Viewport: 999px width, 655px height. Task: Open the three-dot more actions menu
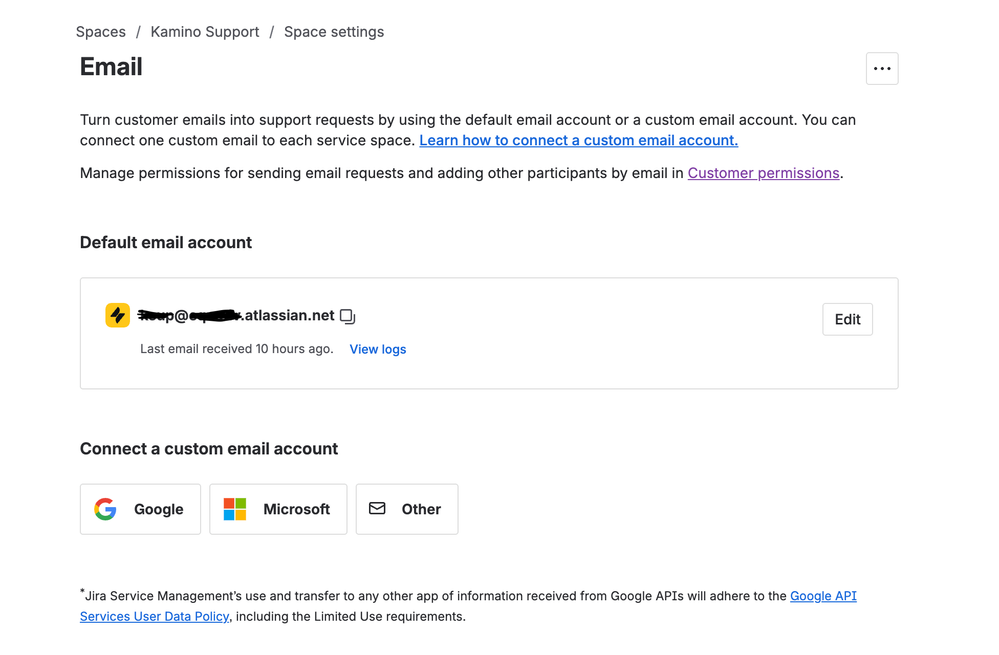pyautogui.click(x=881, y=69)
